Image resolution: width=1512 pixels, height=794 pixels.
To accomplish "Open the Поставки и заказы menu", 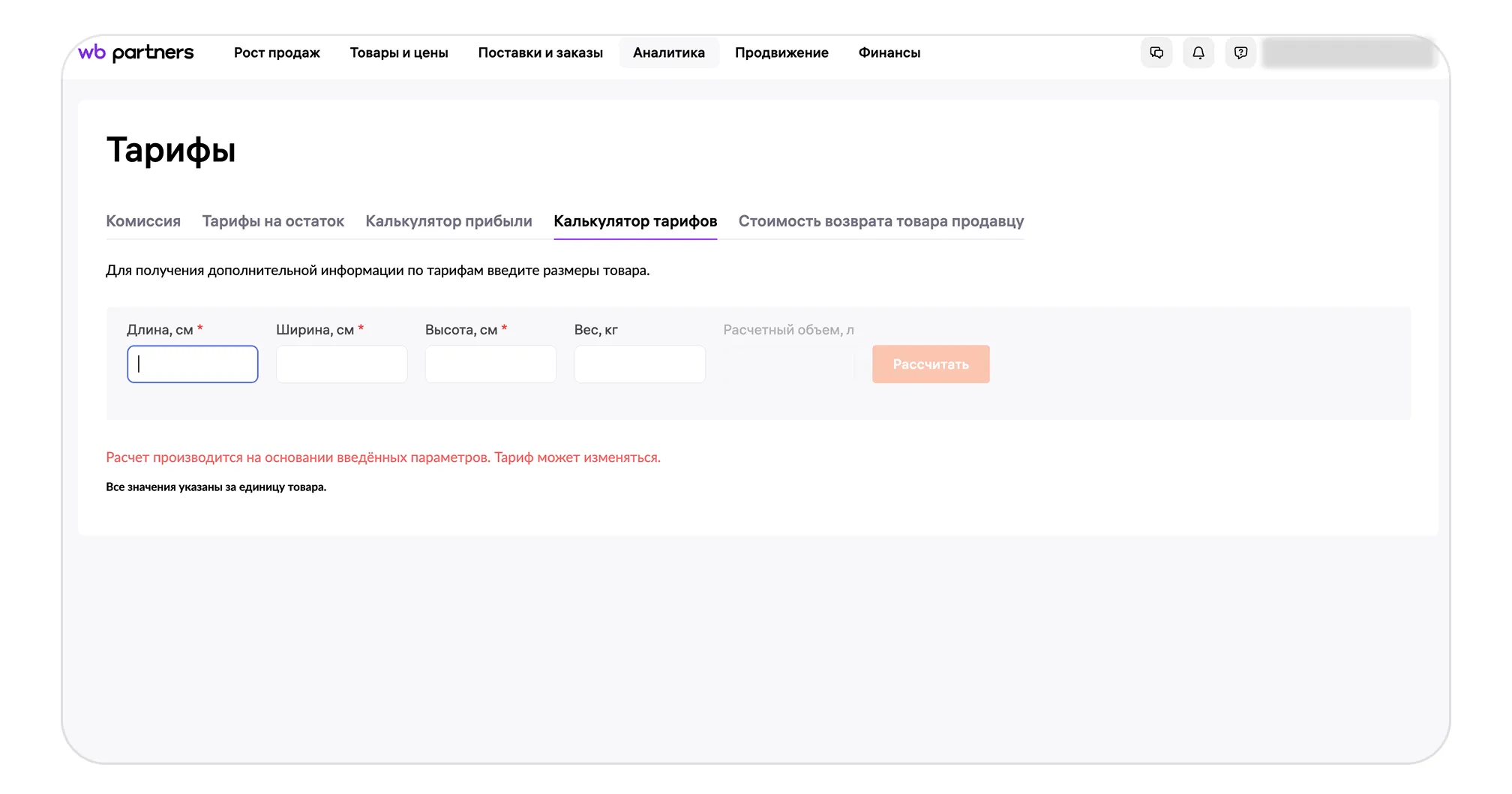I will 540,52.
